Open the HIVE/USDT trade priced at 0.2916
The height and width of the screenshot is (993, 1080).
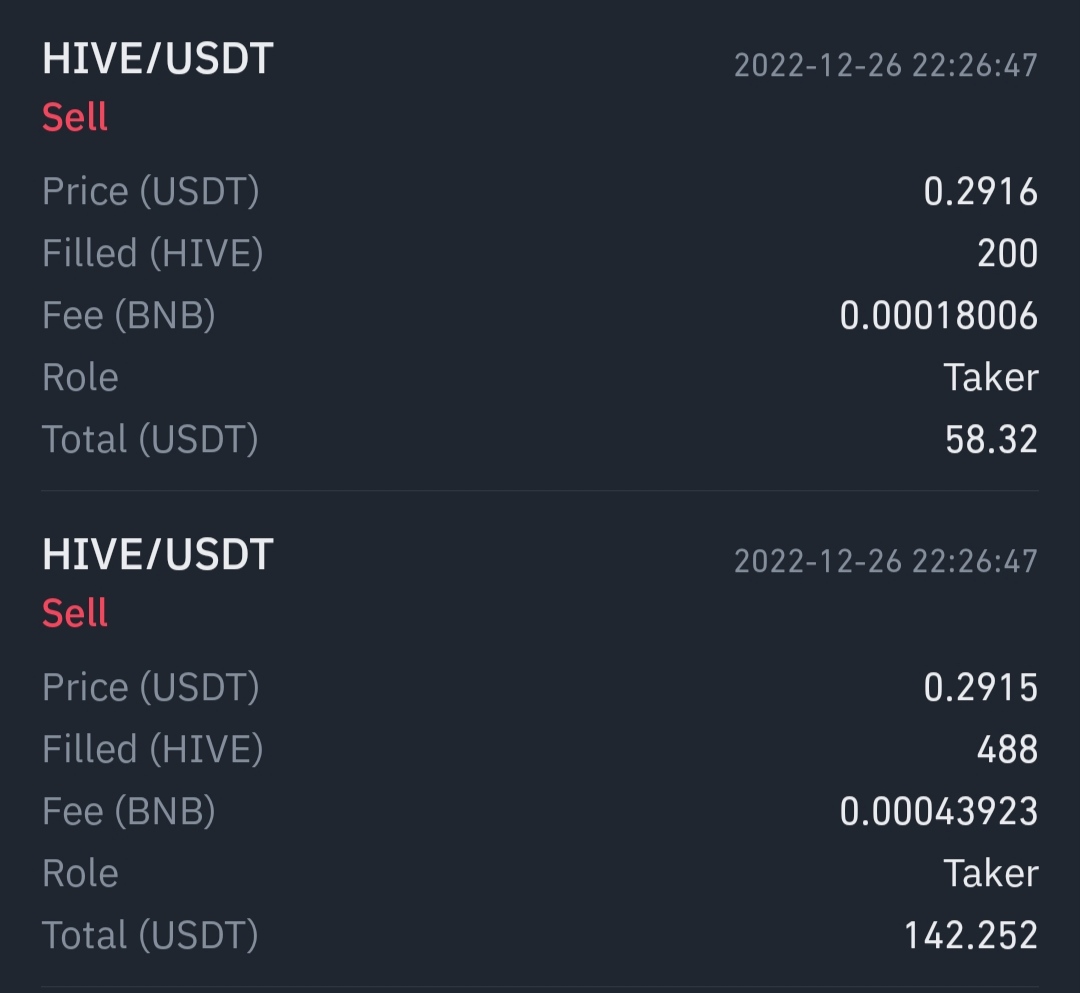coord(157,60)
